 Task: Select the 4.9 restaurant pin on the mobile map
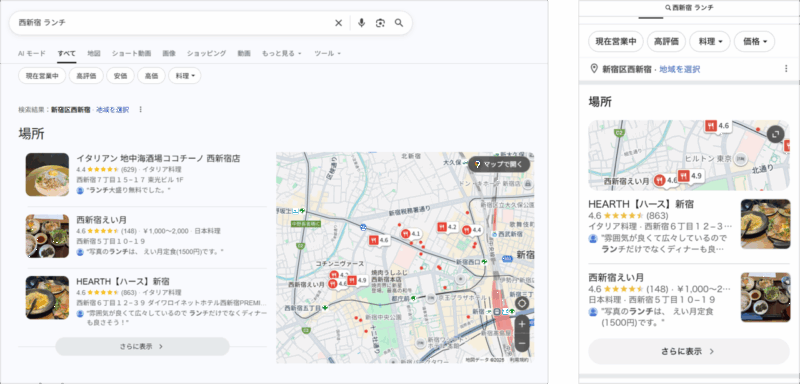tap(691, 176)
